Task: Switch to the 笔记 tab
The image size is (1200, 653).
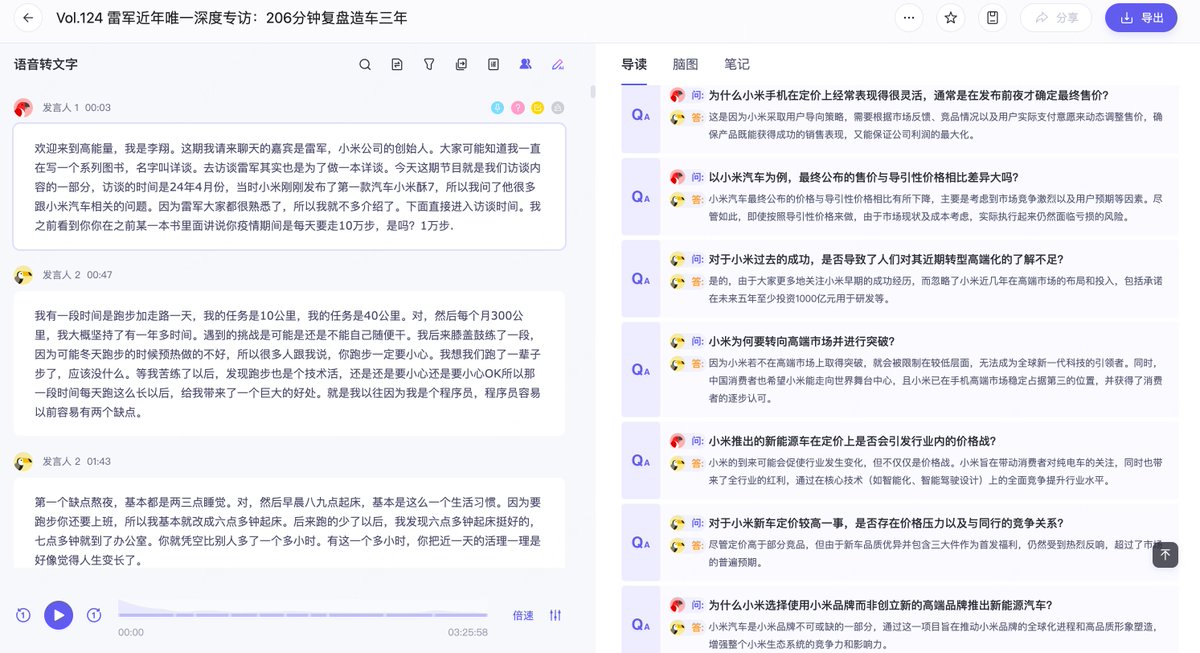Action: [737, 64]
